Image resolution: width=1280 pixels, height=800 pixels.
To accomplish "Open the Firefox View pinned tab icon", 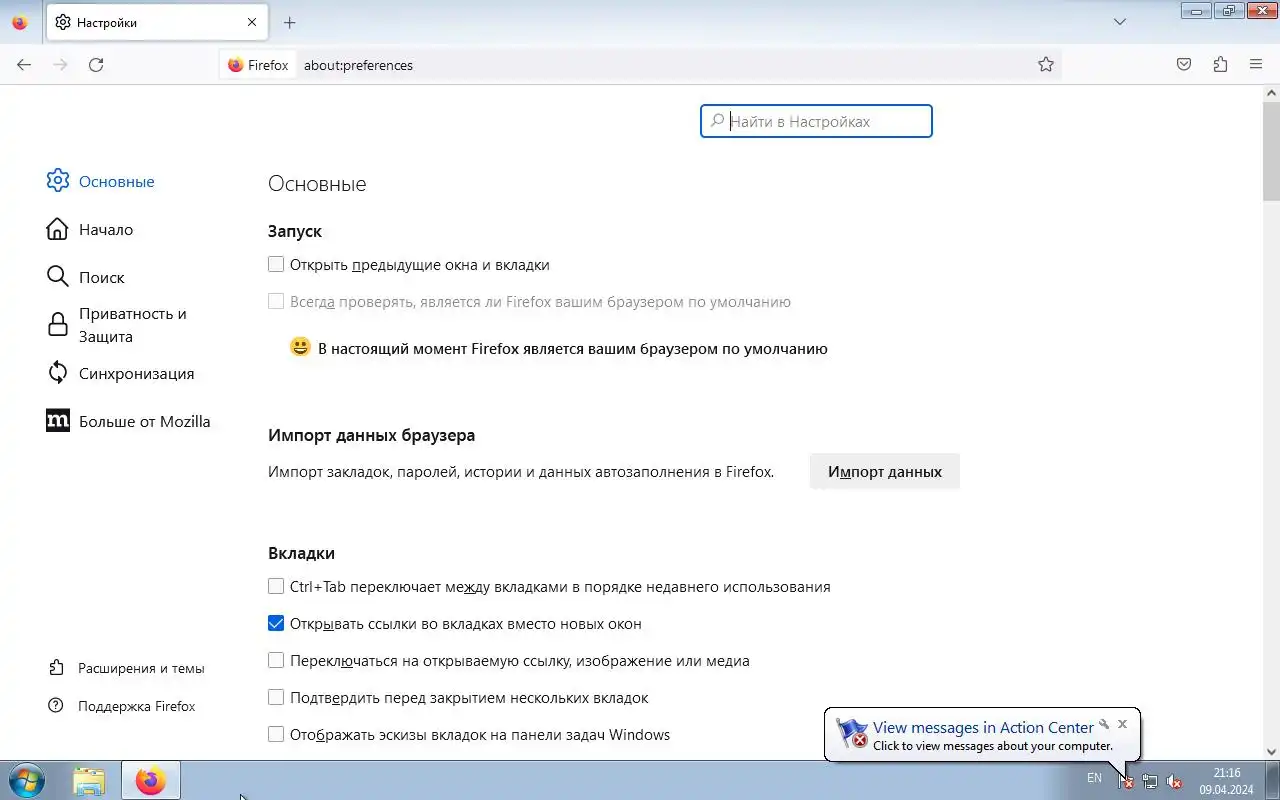I will click(20, 22).
